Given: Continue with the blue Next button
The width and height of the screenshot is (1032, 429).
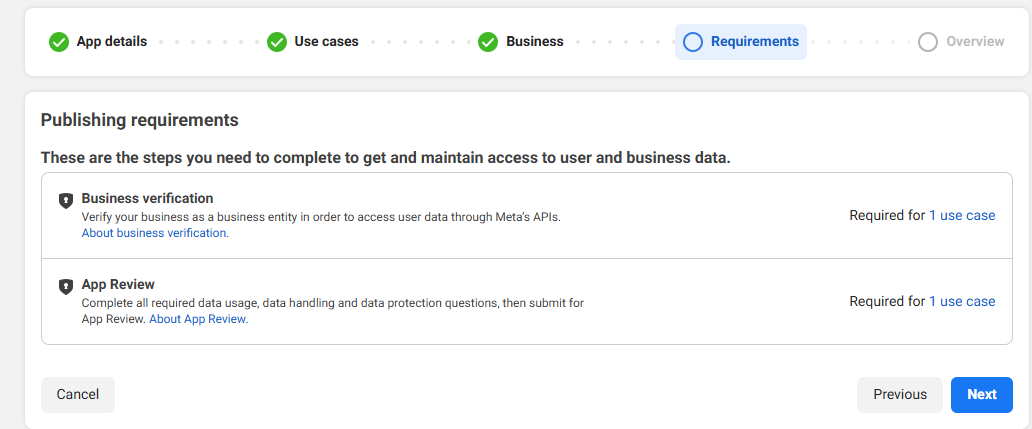Looking at the screenshot, I should (x=981, y=395).
